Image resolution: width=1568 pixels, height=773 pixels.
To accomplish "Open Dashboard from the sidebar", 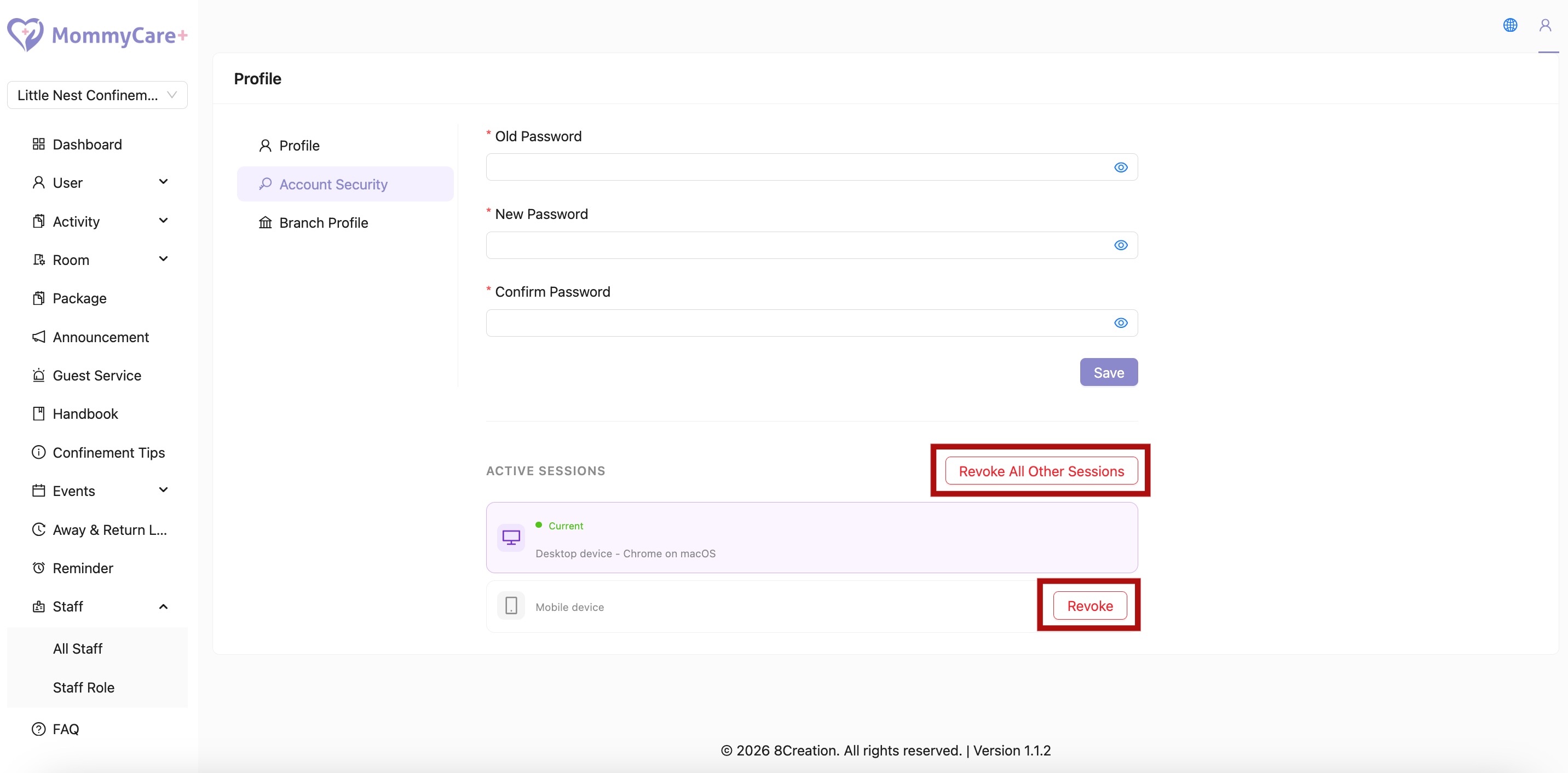I will (x=87, y=144).
